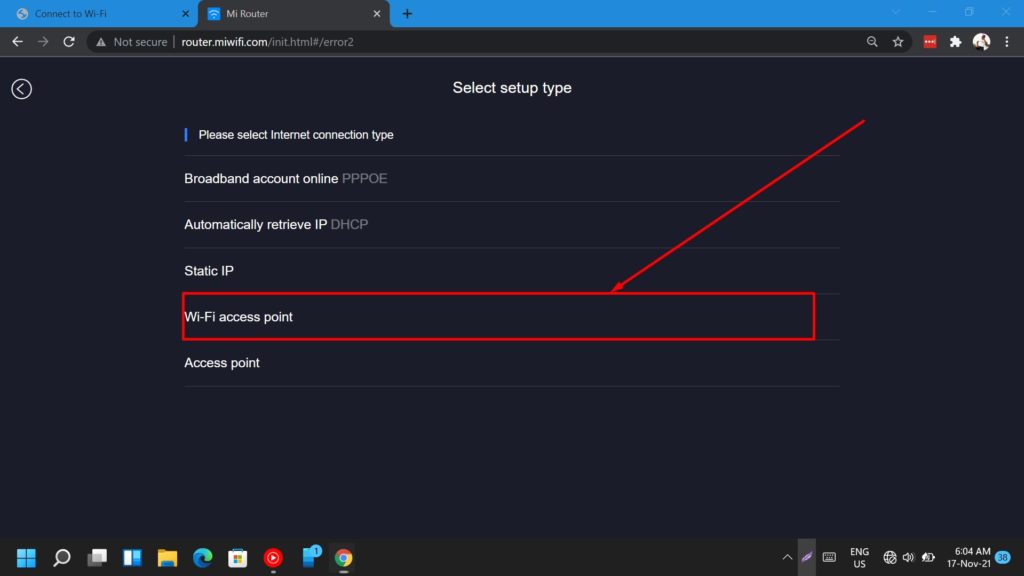Choose Wi-Fi access point setup type
The height and width of the screenshot is (576, 1024).
click(511, 317)
